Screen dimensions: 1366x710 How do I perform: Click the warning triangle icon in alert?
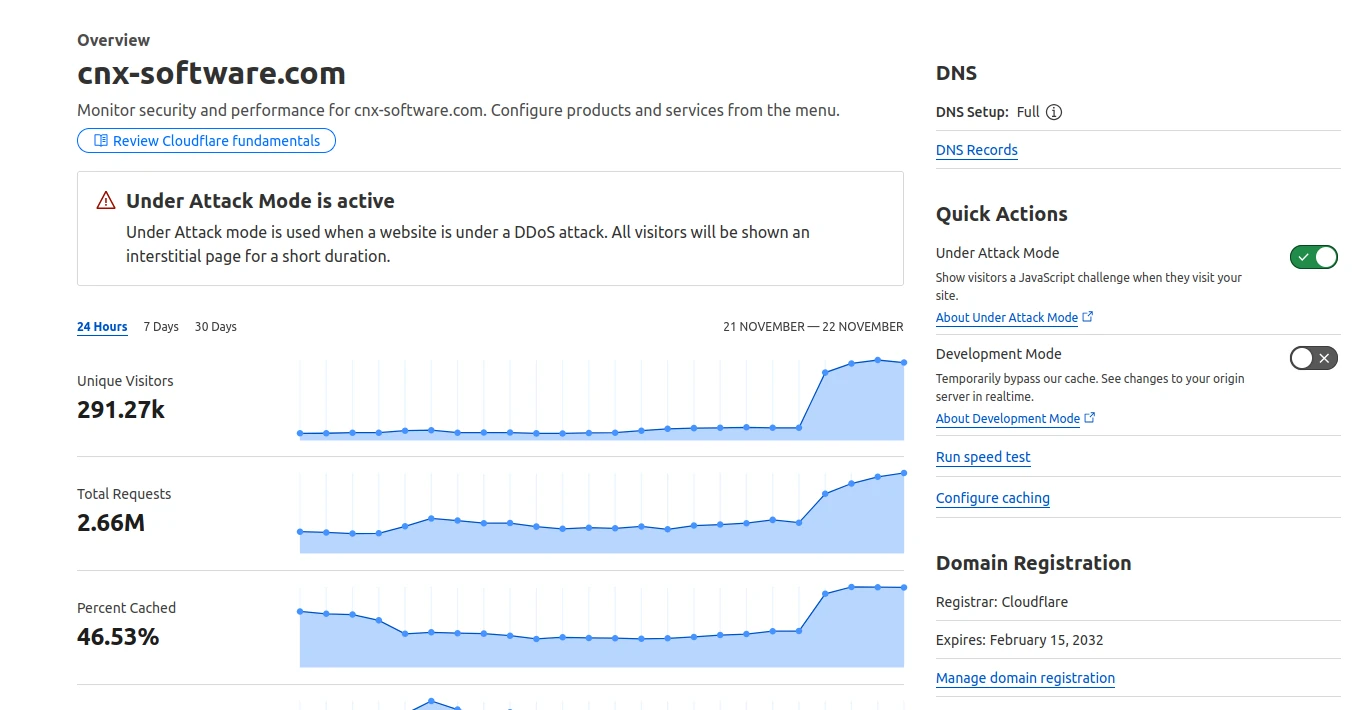click(106, 201)
